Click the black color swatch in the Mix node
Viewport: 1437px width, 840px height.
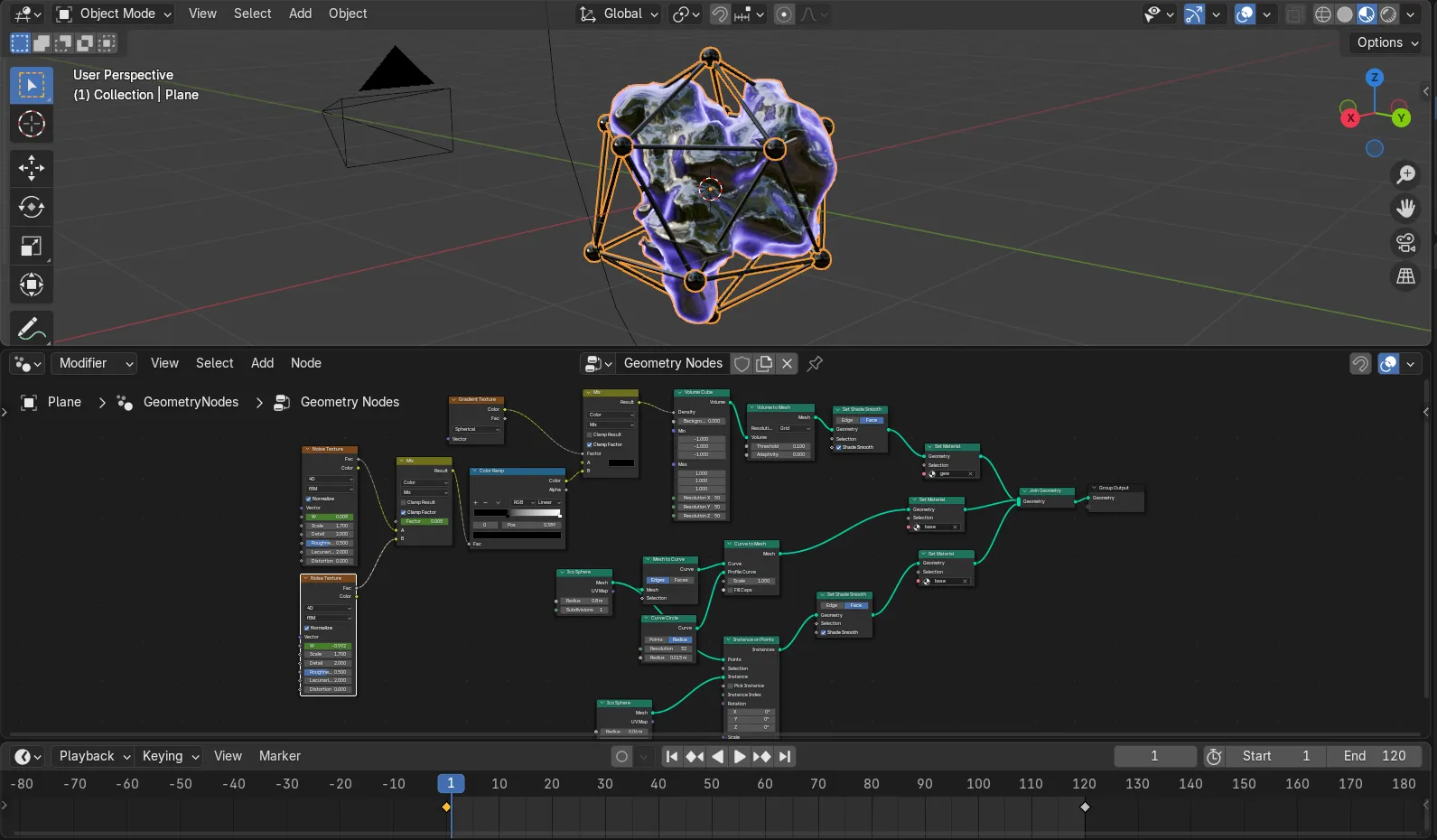point(621,462)
